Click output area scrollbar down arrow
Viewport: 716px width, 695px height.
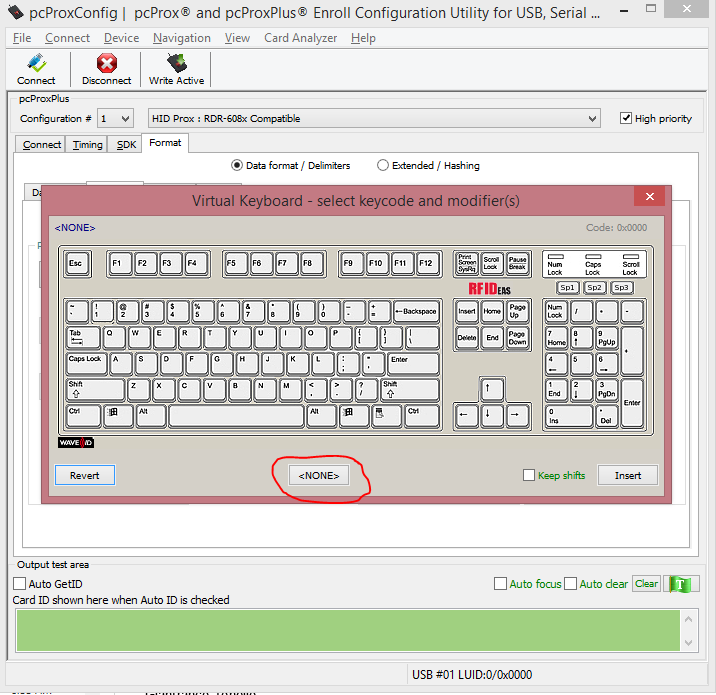[x=689, y=642]
